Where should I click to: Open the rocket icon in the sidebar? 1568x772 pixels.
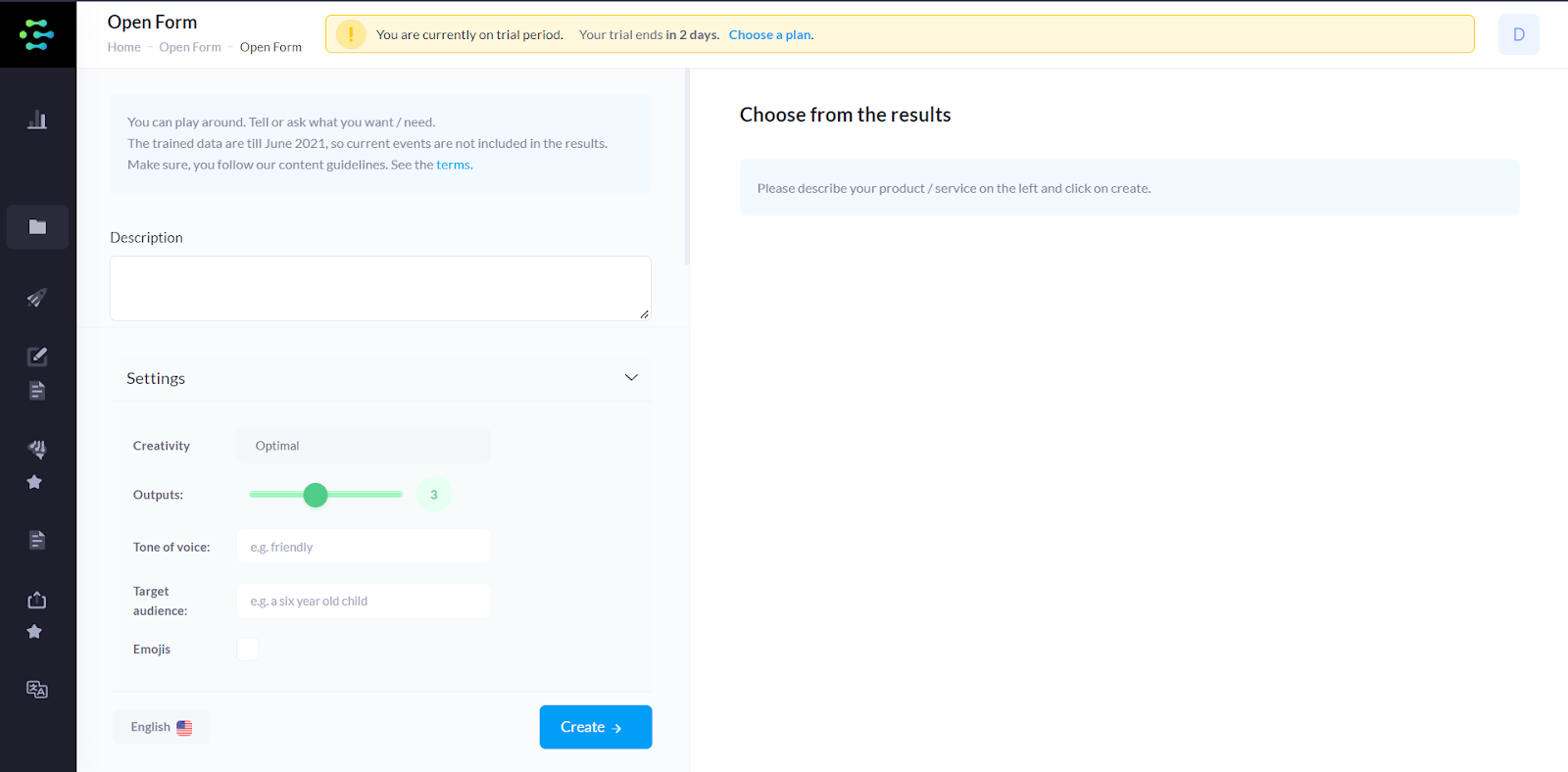37,298
